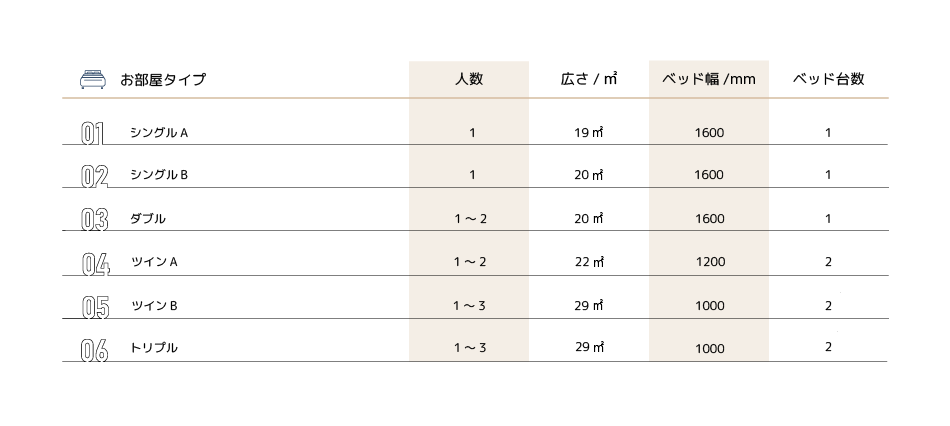Viewport: 950px width, 426px height.
Task: Select the お部屋タイプ header label
Action: (x=163, y=79)
